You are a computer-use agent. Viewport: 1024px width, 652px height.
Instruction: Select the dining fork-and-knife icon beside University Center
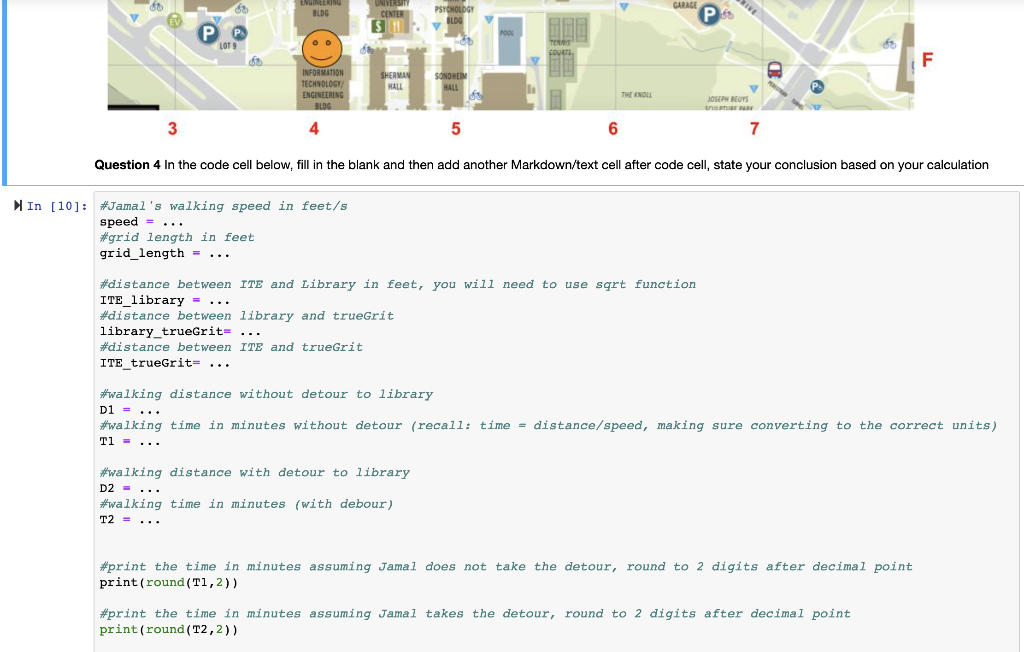[x=395, y=26]
